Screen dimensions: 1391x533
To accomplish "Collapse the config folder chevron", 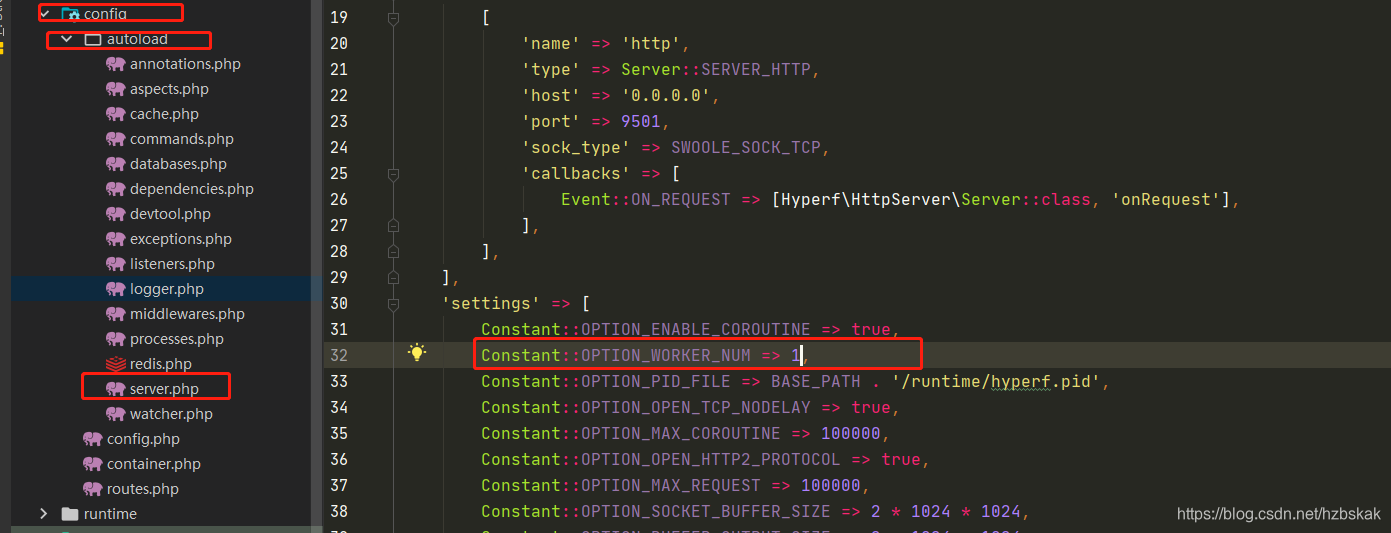I will coord(44,14).
